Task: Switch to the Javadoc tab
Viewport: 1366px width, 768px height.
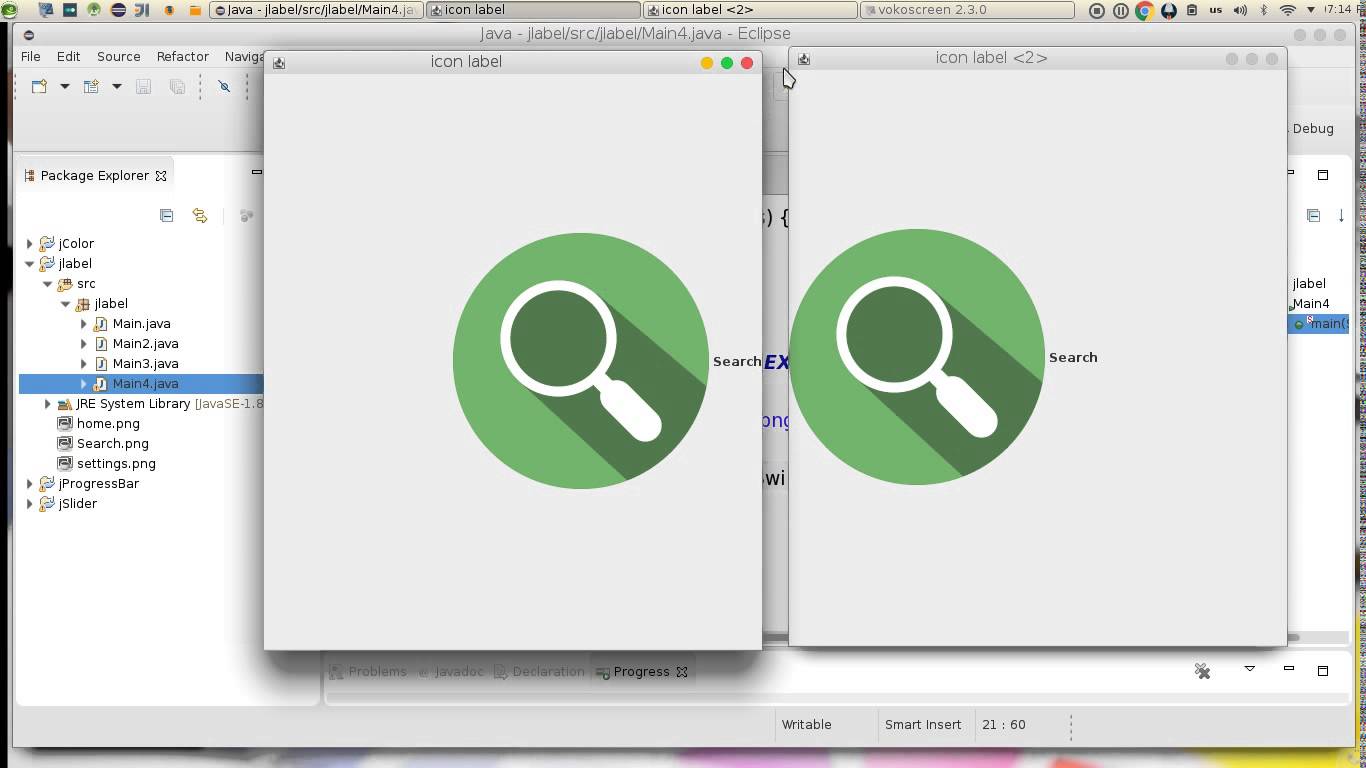Action: (451, 672)
